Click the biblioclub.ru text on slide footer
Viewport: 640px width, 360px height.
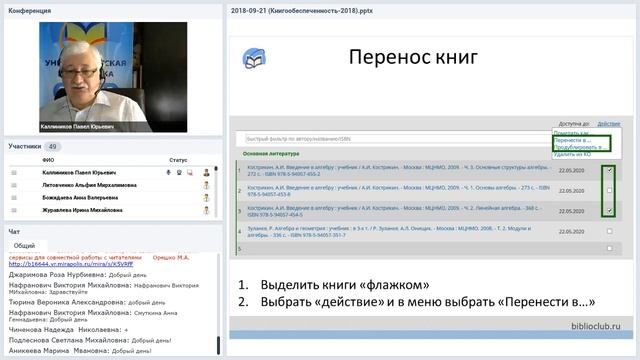[596, 327]
